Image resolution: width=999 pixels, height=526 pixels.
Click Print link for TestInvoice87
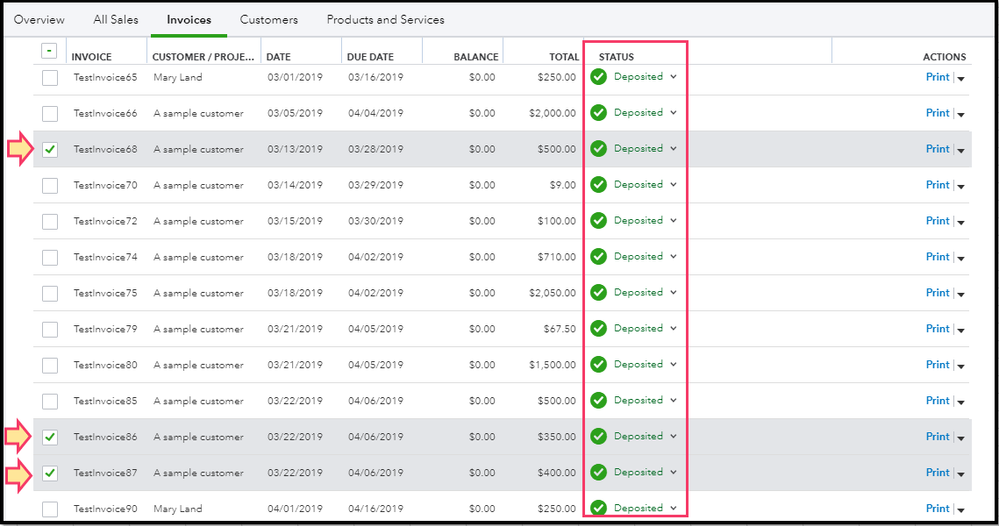[x=937, y=473]
